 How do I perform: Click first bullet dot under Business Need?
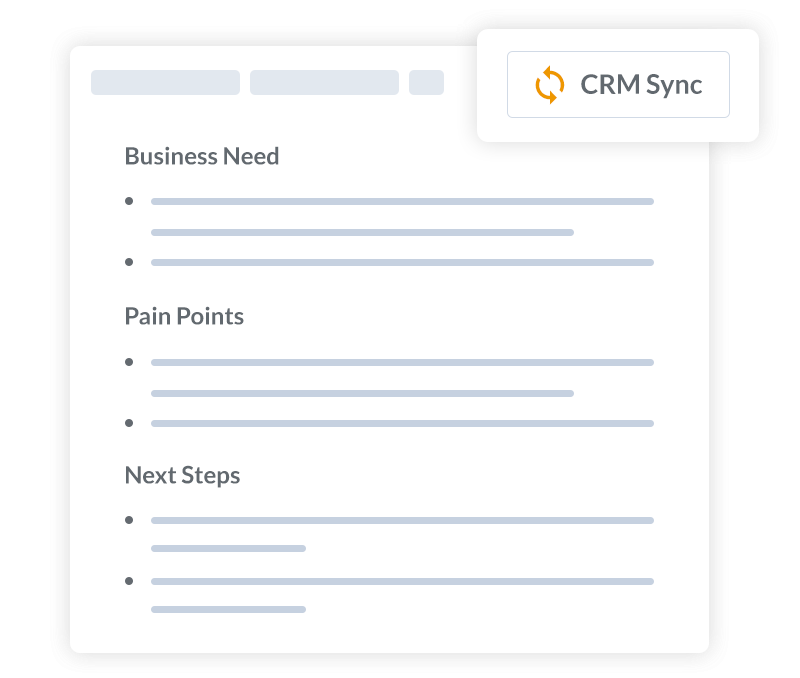point(129,201)
